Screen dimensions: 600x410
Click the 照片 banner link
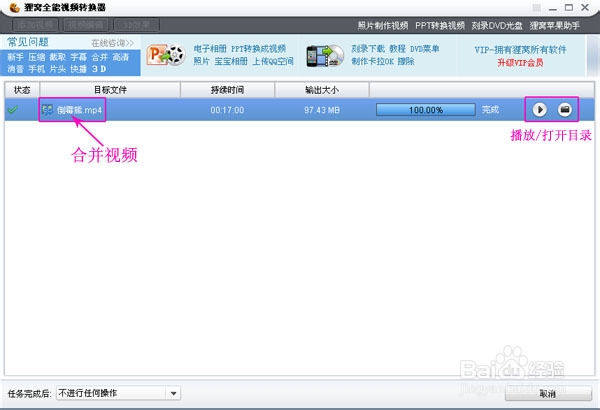(x=201, y=61)
